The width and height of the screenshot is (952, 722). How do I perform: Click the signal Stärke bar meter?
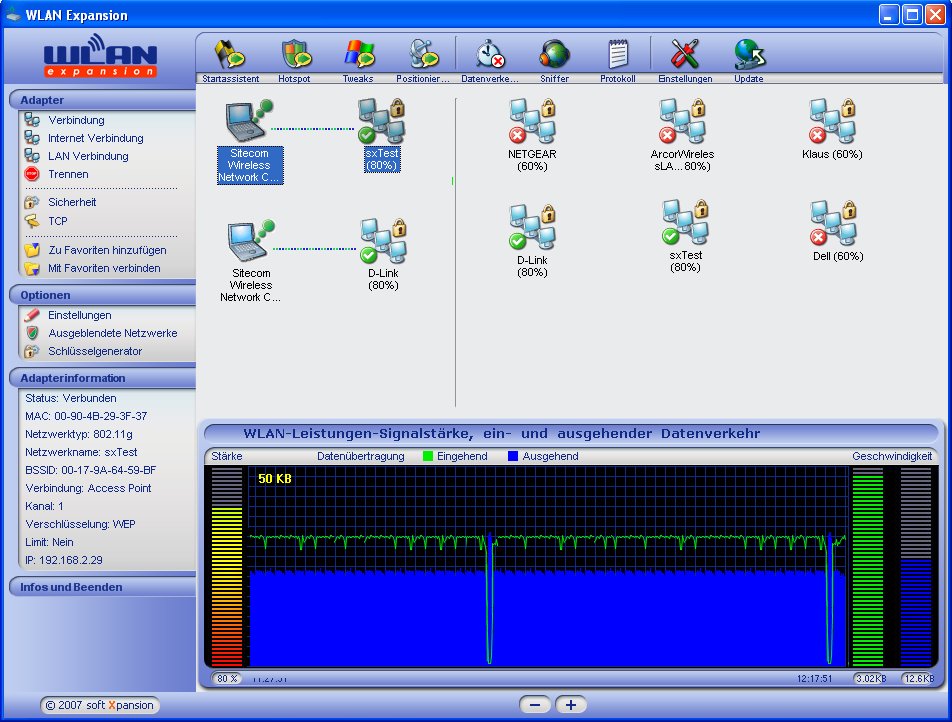[226, 567]
